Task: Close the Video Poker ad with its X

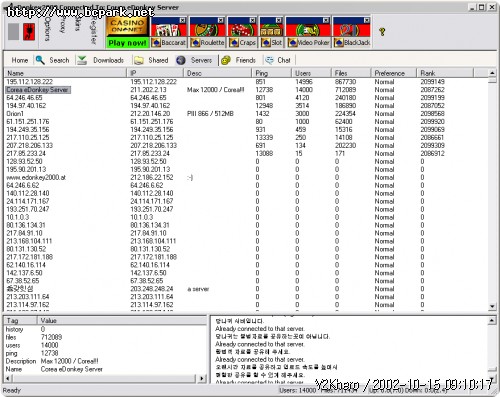Action: (326, 20)
